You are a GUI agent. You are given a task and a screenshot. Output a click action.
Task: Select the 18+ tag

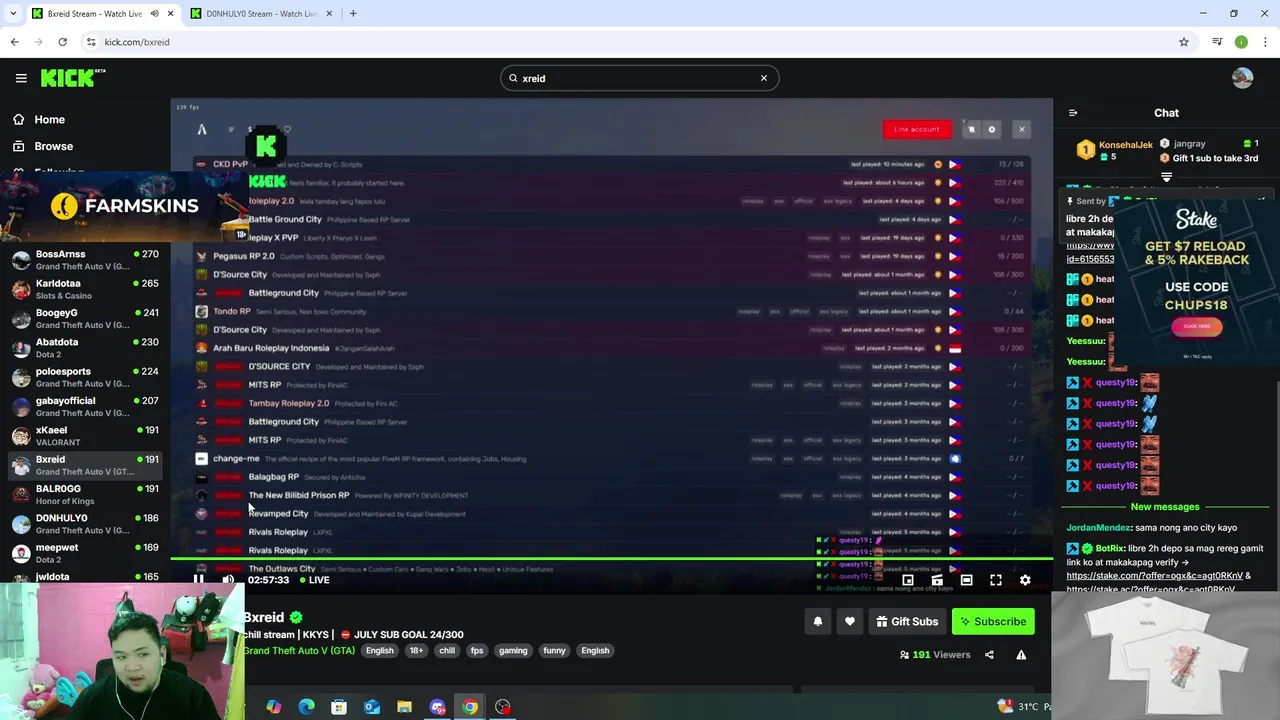click(416, 651)
